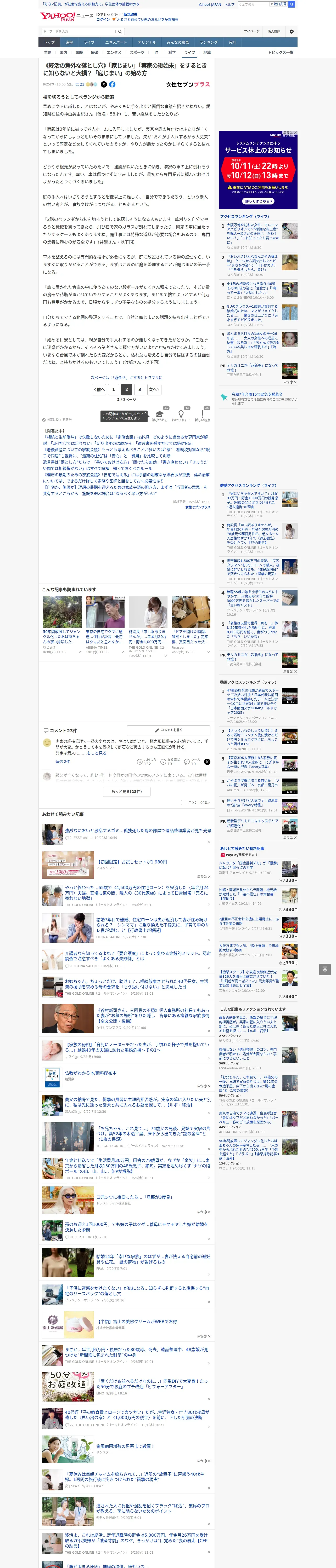Select the トップ navigation tab
Image resolution: width=336 pixels, height=1568 pixels.
tap(49, 43)
